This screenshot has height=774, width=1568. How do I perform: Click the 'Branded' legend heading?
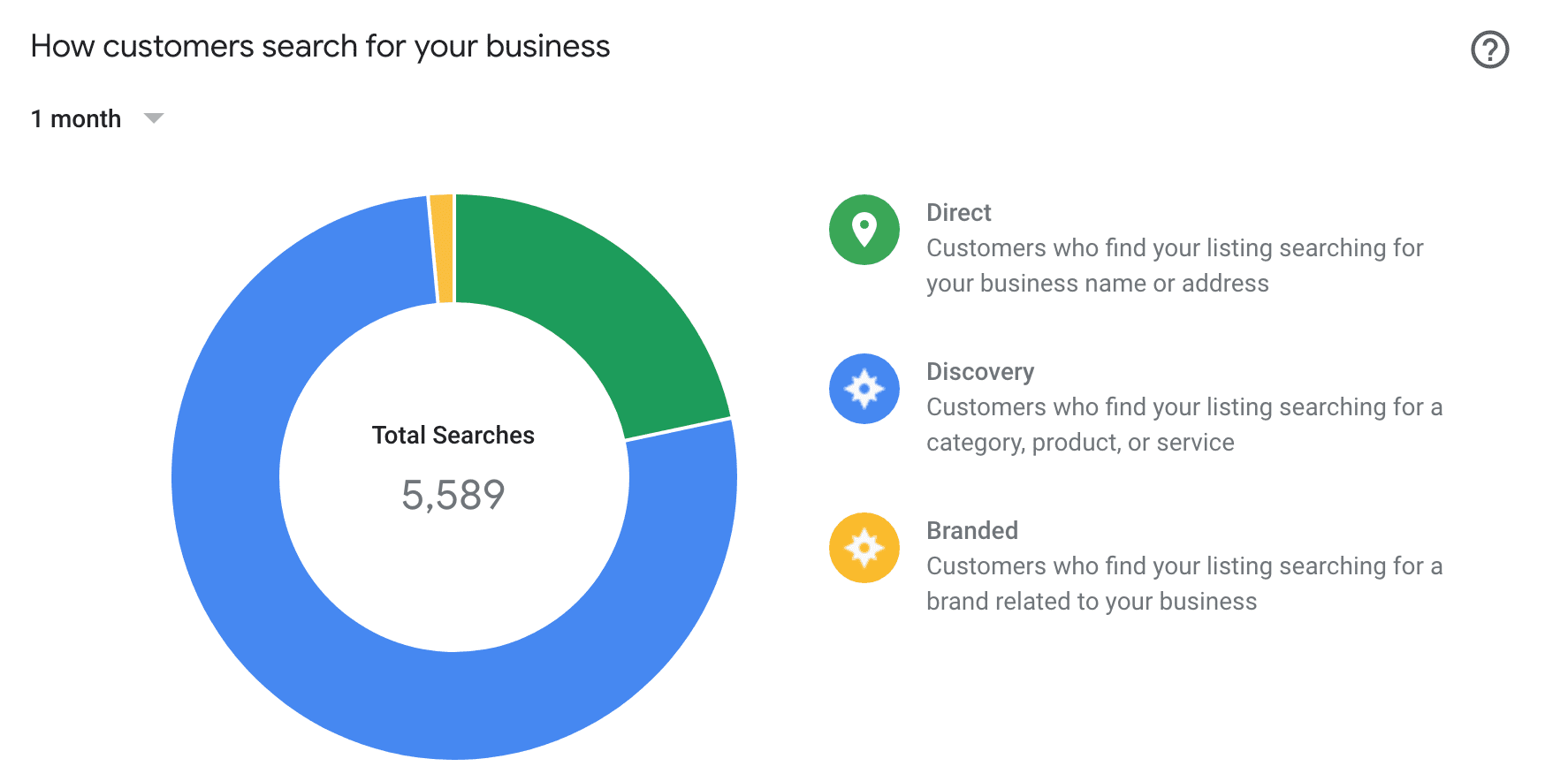tap(971, 530)
